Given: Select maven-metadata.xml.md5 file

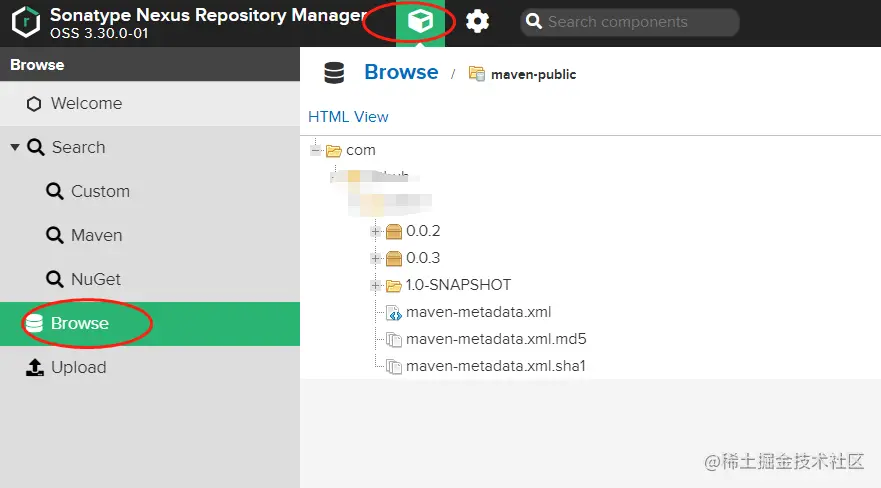Looking at the screenshot, I should (x=496, y=339).
